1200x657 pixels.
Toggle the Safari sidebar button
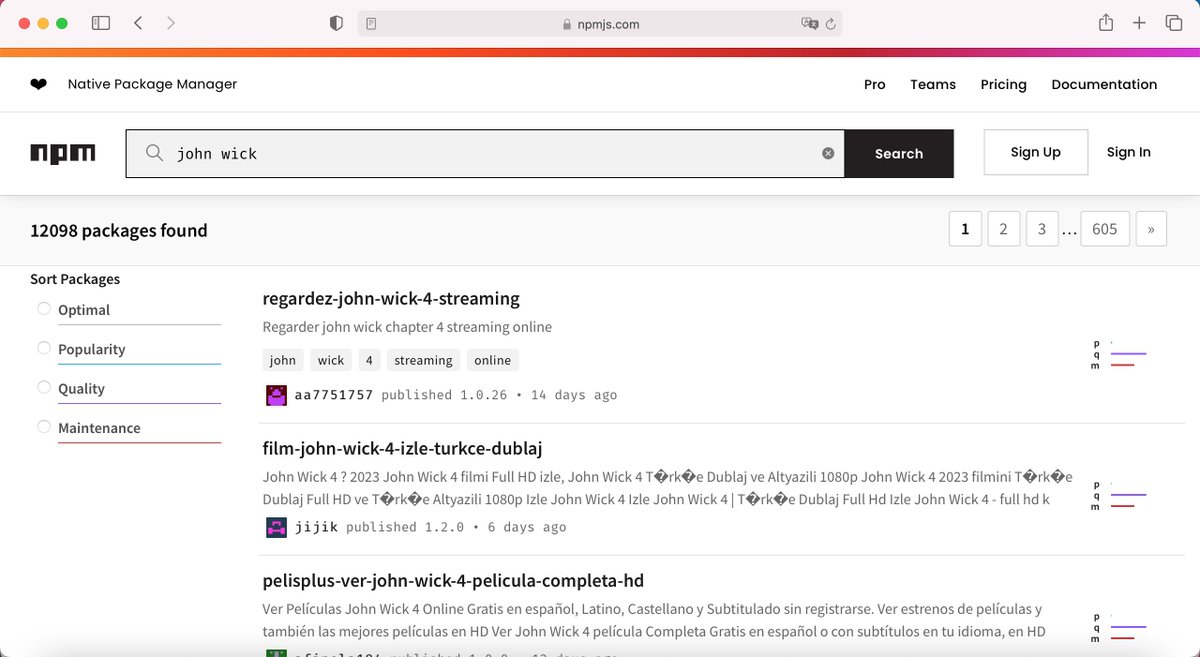(101, 23)
